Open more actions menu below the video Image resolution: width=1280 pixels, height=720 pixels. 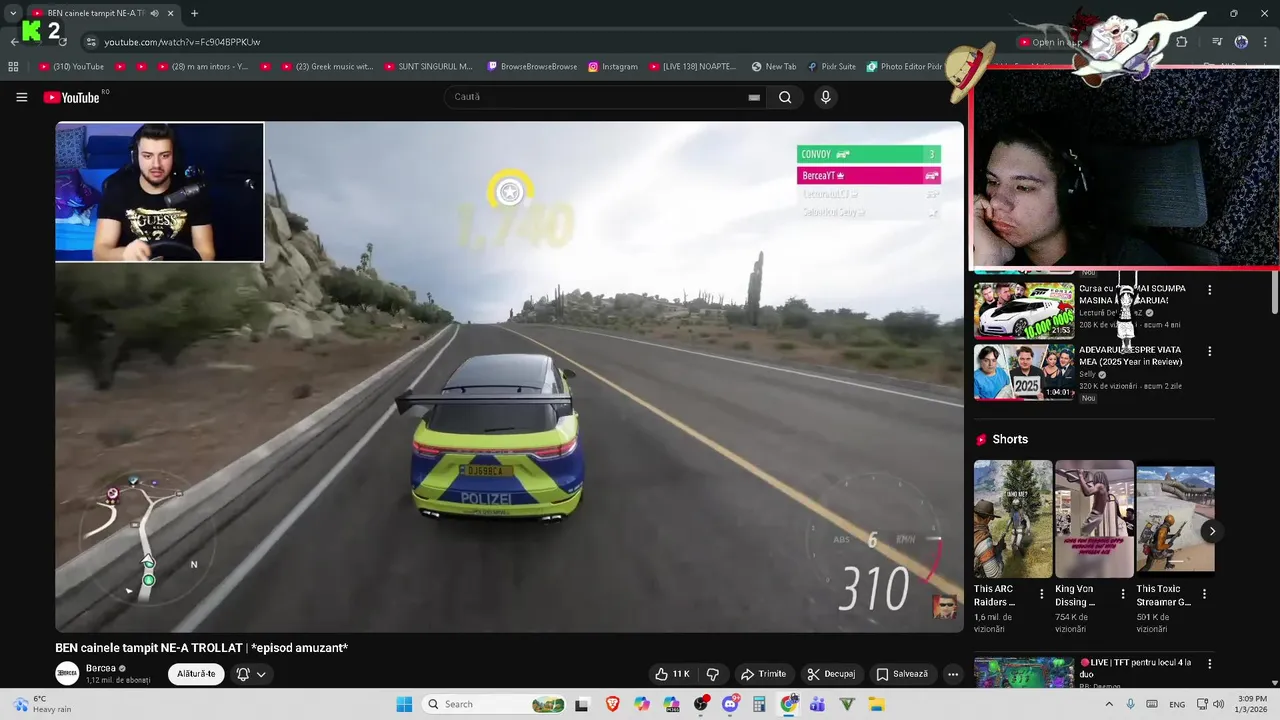tap(953, 674)
